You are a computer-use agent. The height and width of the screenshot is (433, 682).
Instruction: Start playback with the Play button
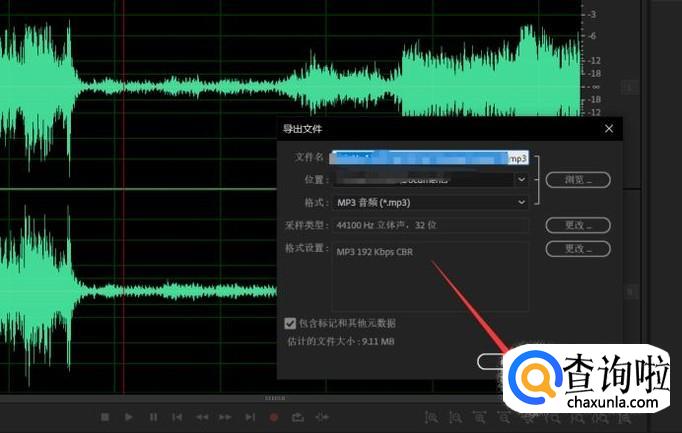129,417
